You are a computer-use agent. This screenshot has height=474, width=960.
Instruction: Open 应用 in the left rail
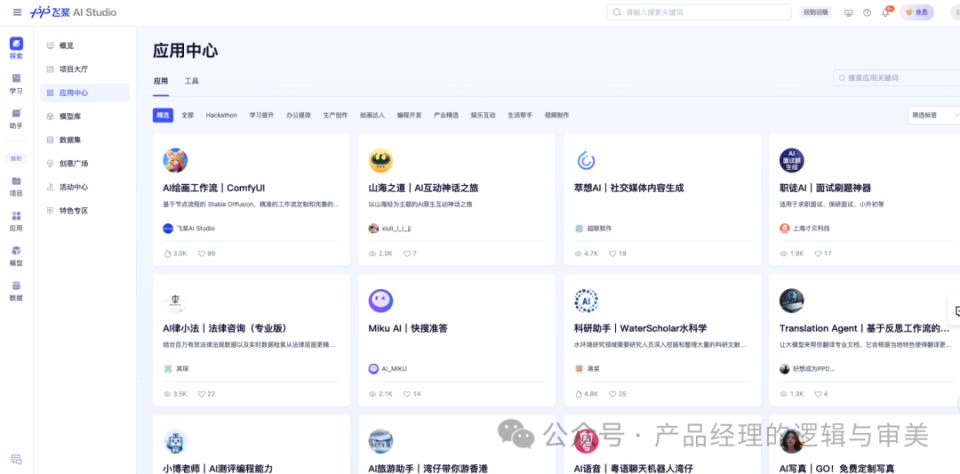pyautogui.click(x=16, y=221)
